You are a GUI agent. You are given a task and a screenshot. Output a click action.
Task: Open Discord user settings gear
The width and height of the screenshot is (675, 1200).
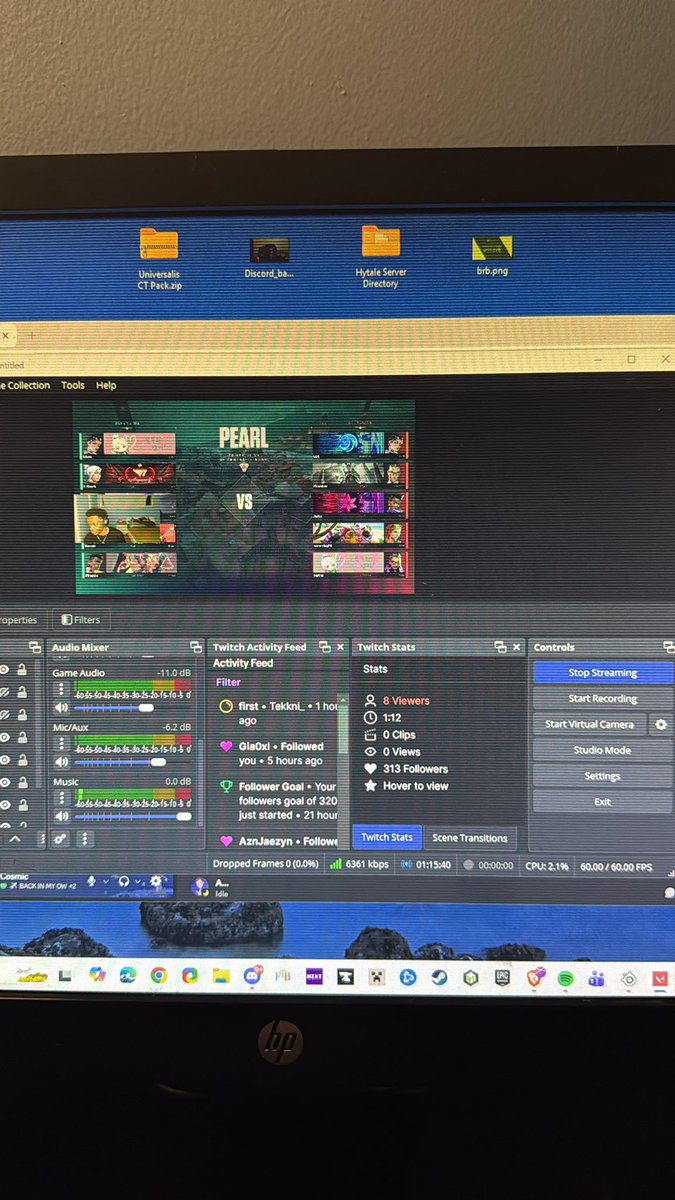[x=156, y=881]
